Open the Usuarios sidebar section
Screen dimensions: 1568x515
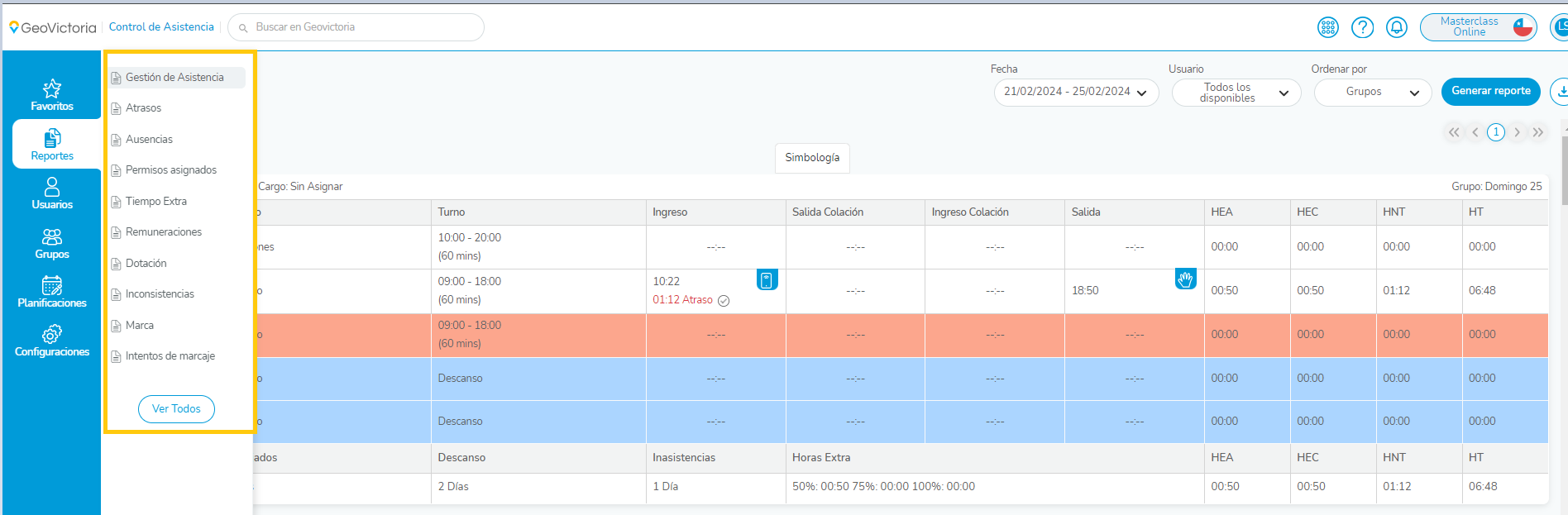(x=51, y=193)
